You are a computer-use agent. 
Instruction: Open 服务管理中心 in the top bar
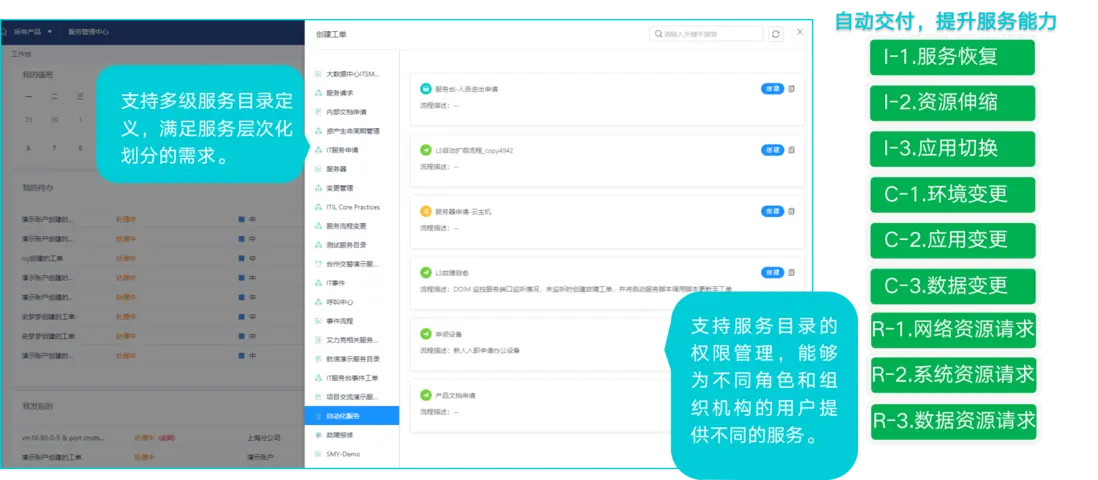pyautogui.click(x=88, y=32)
